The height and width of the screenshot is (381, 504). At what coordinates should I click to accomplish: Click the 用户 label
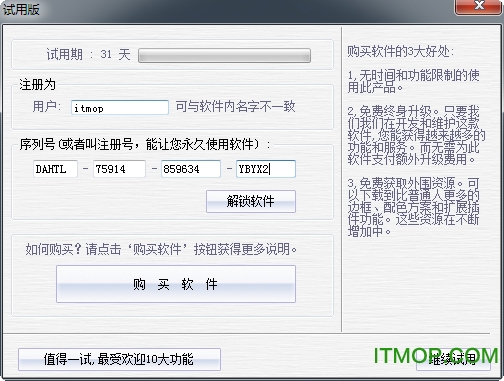click(x=47, y=107)
